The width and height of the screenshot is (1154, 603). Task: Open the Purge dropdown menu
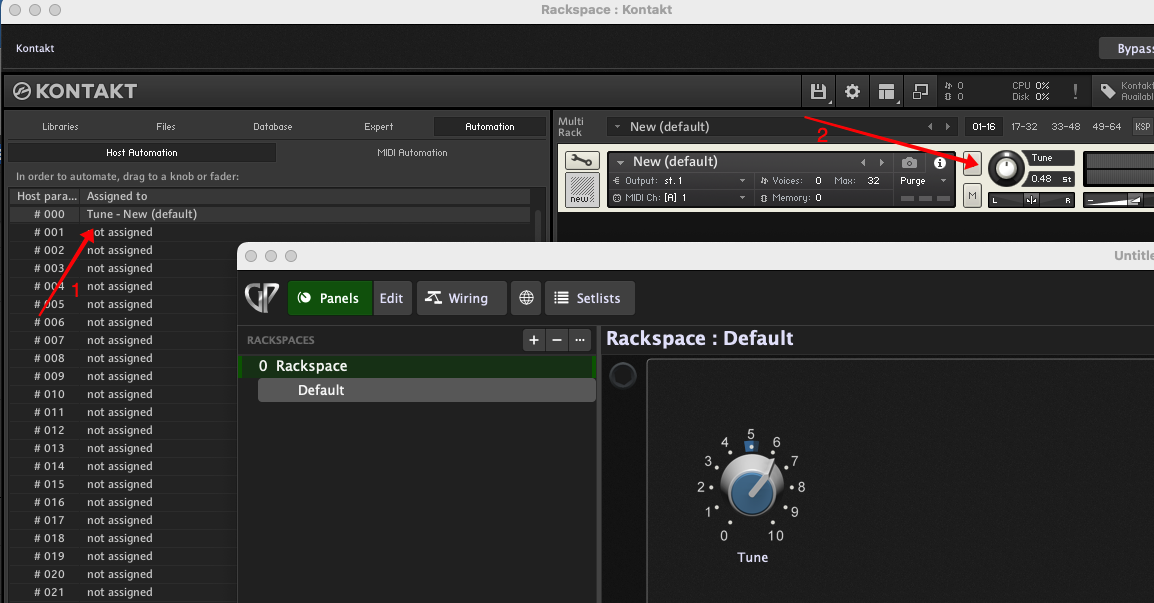coord(924,180)
